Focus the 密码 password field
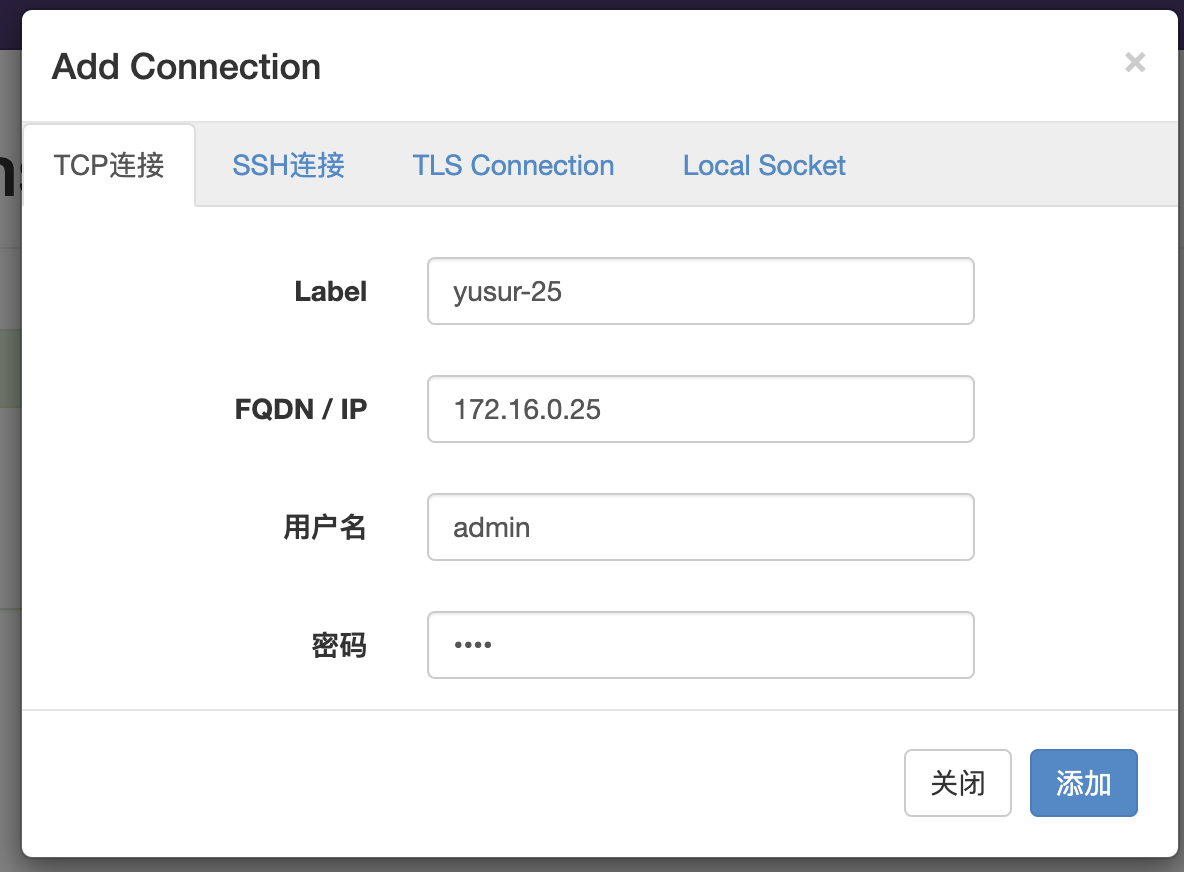Screen dimensions: 1184x872 [700, 645]
